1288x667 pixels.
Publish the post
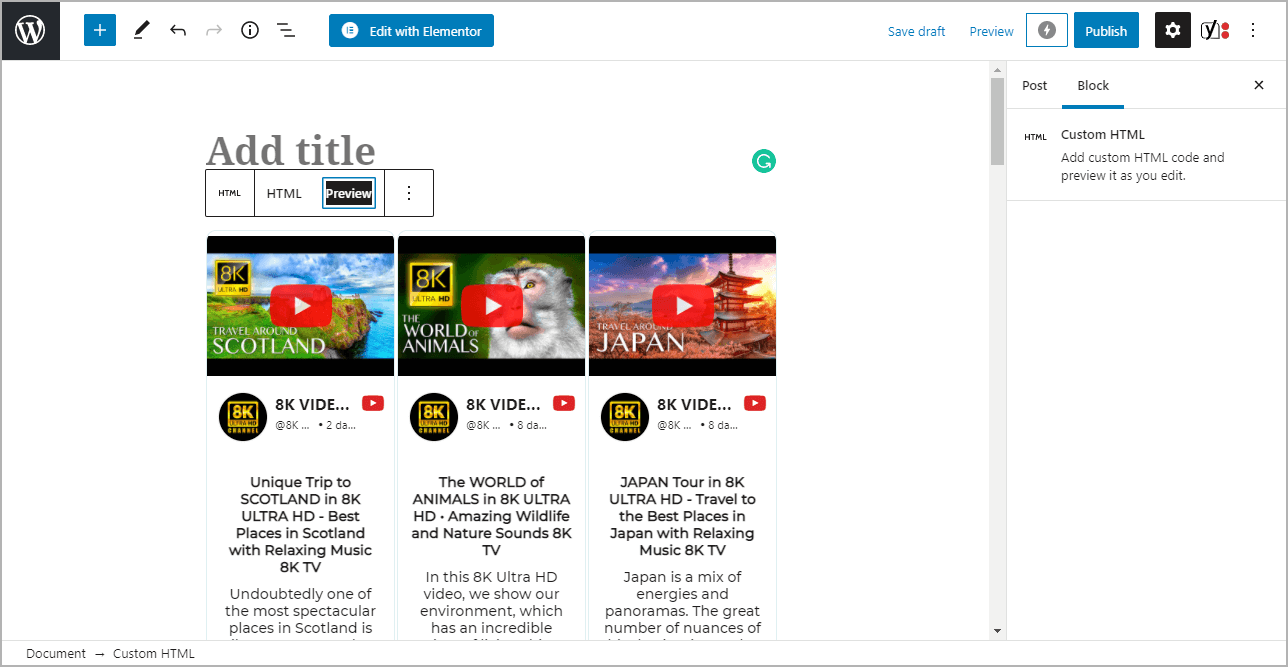pos(1106,30)
